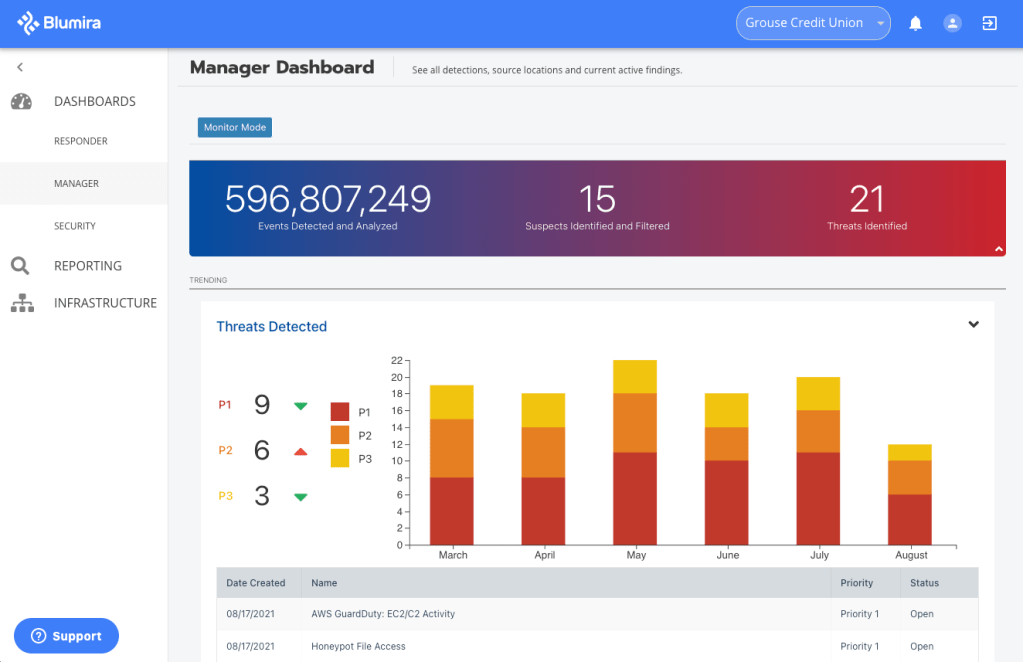
Task: Toggle the P3 legend series
Action: tap(340, 458)
